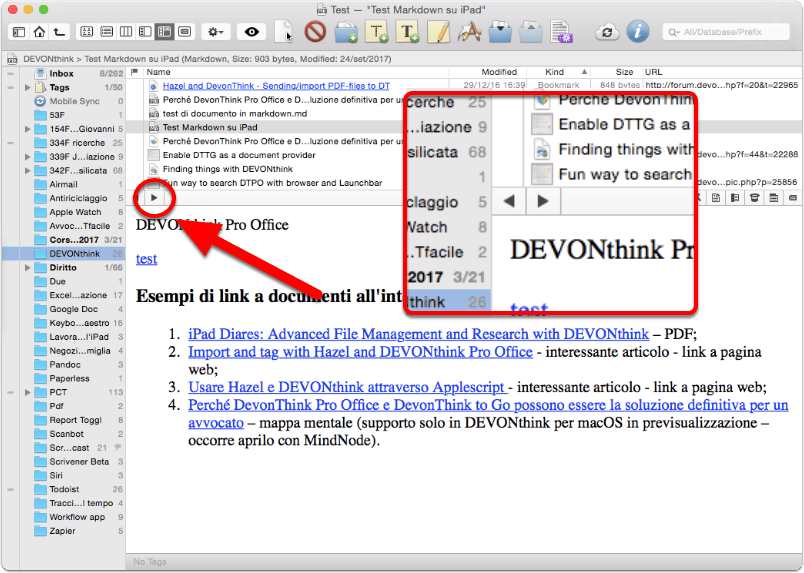Open 'Usare Hazel e DEVONthink attraverso Applescript' link

(x=348, y=387)
